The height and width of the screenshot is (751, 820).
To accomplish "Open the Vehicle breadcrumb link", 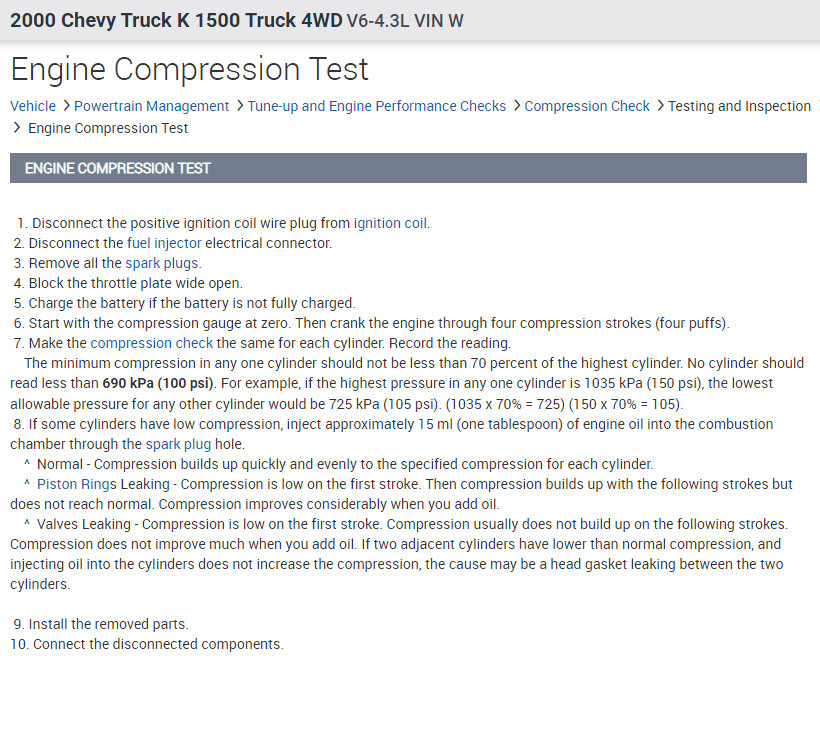I will point(33,106).
